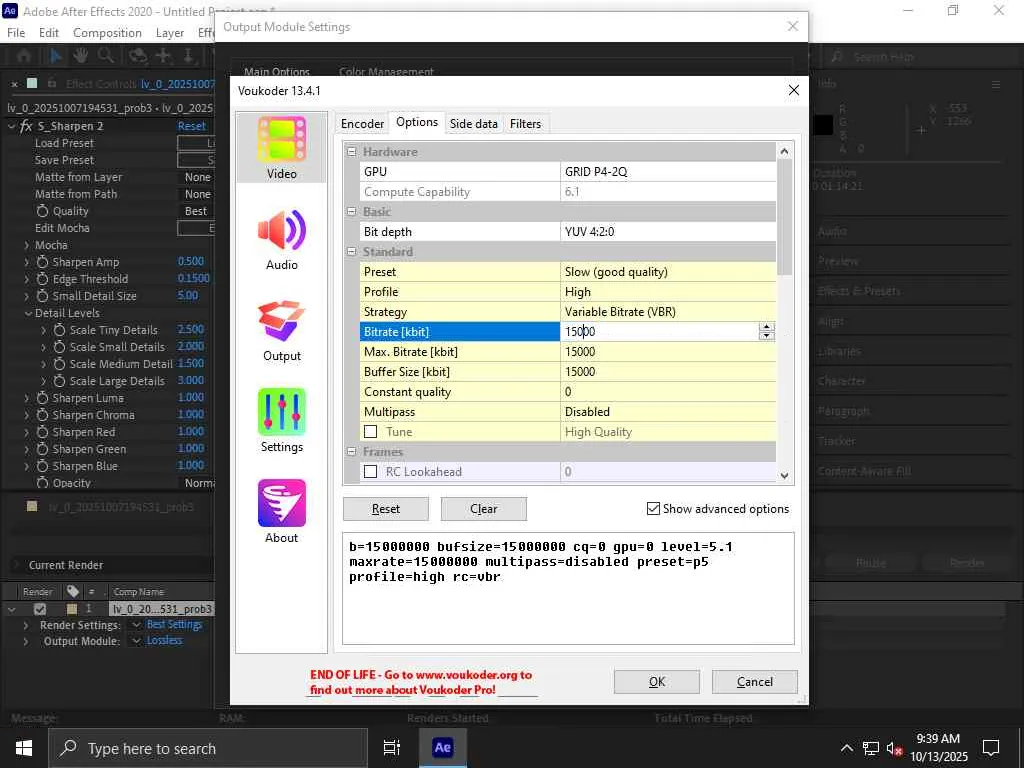This screenshot has height=768, width=1024.
Task: Click the muted volume tray icon
Action: [895, 748]
